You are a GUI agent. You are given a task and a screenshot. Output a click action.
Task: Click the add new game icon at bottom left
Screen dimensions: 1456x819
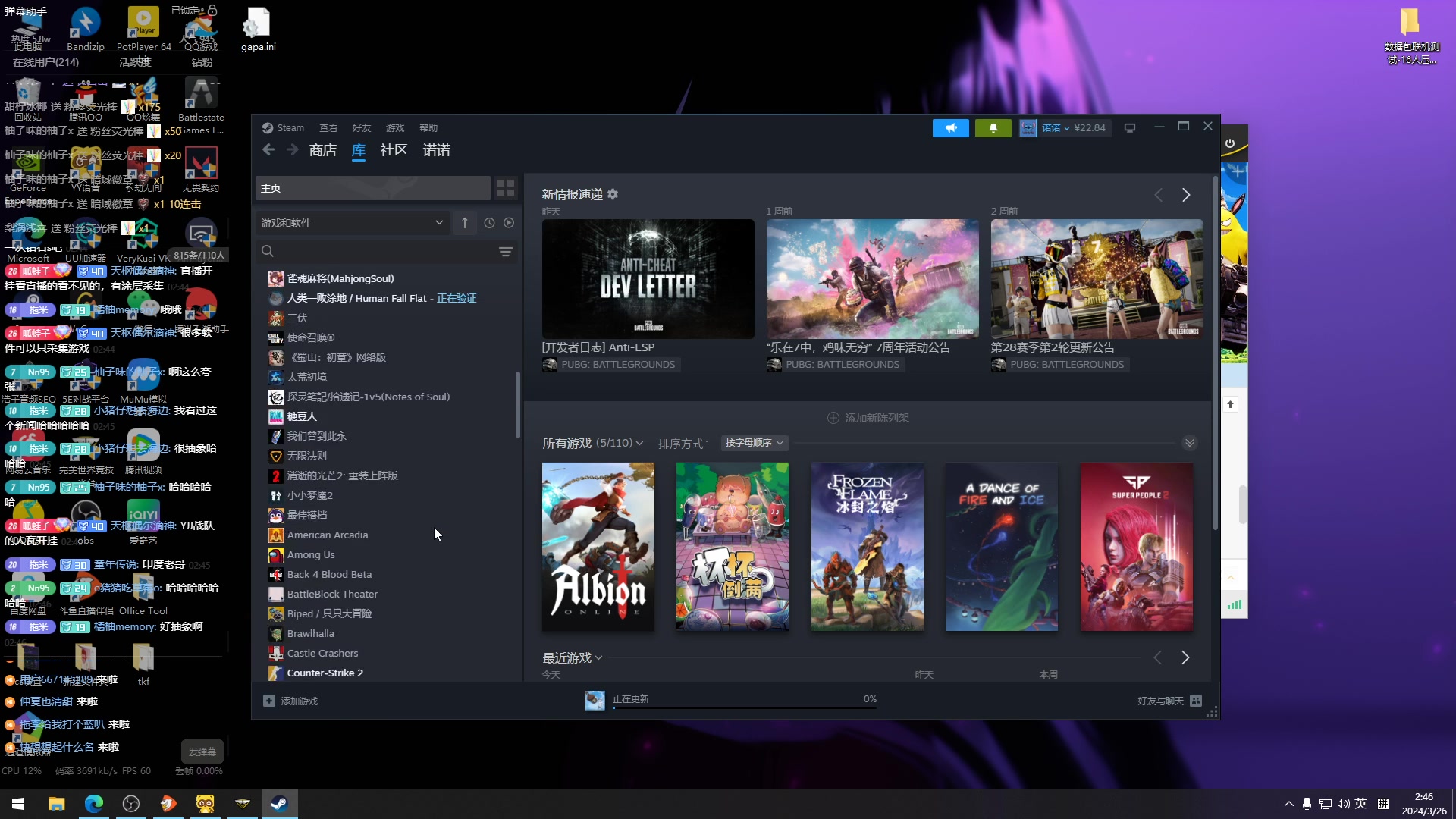[268, 700]
